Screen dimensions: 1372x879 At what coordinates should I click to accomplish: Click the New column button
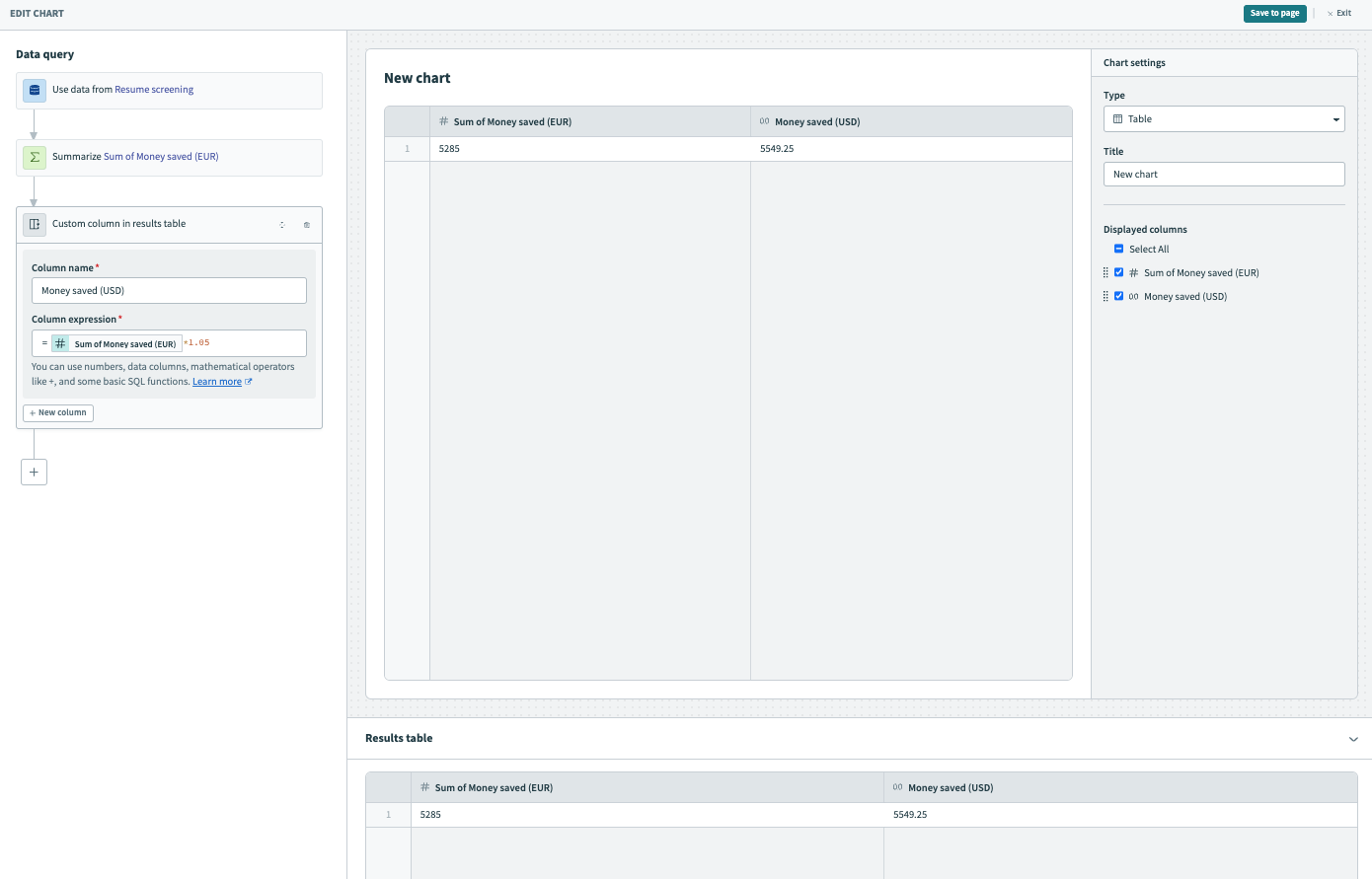58,412
